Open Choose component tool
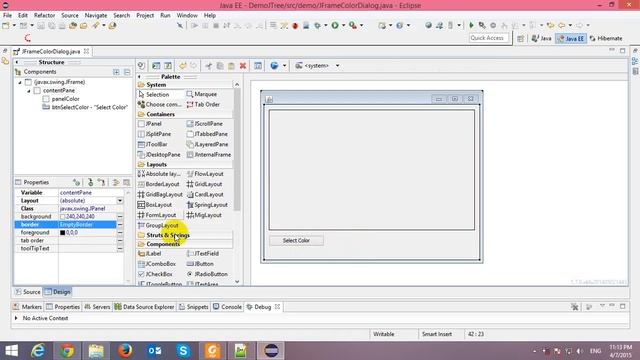 click(x=160, y=104)
